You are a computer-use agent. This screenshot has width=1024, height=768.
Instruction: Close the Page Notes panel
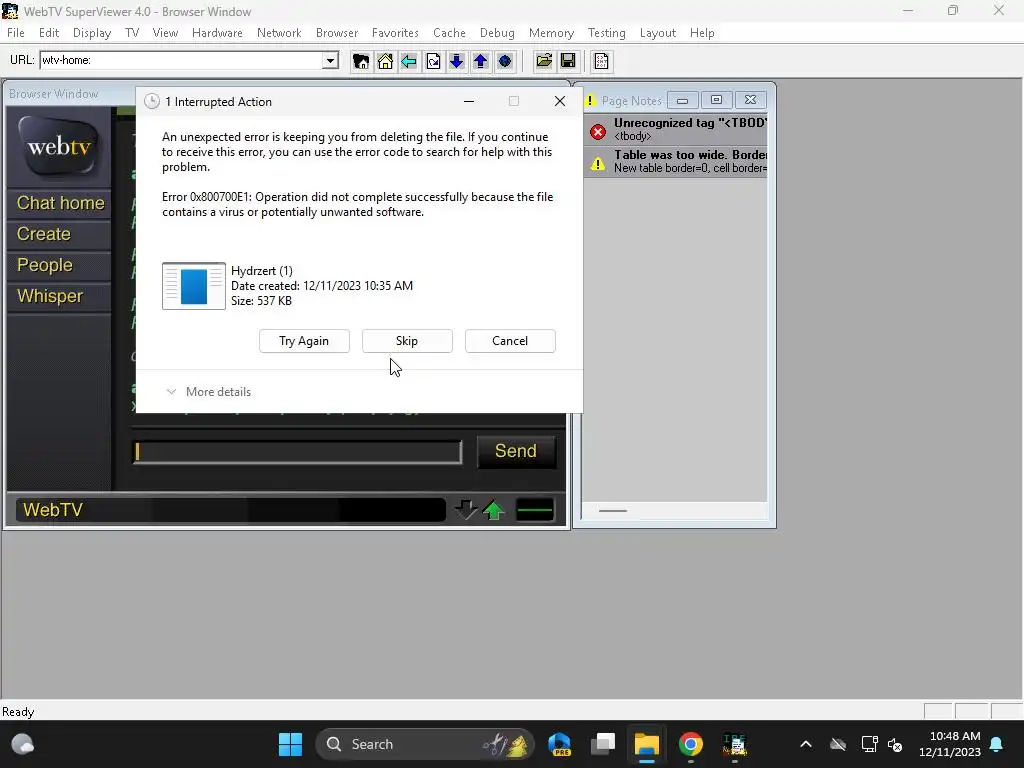[x=750, y=101]
